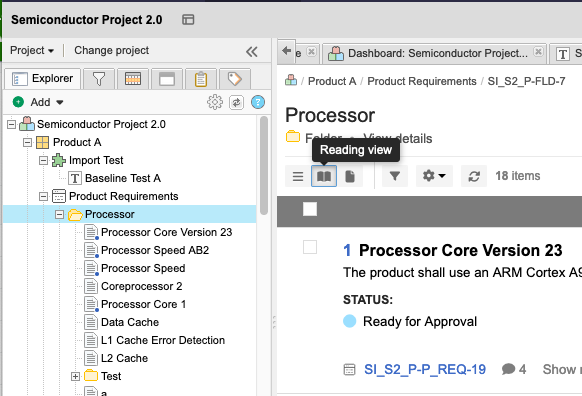582x396 pixels.
Task: Switch to list view icon
Action: (x=298, y=176)
